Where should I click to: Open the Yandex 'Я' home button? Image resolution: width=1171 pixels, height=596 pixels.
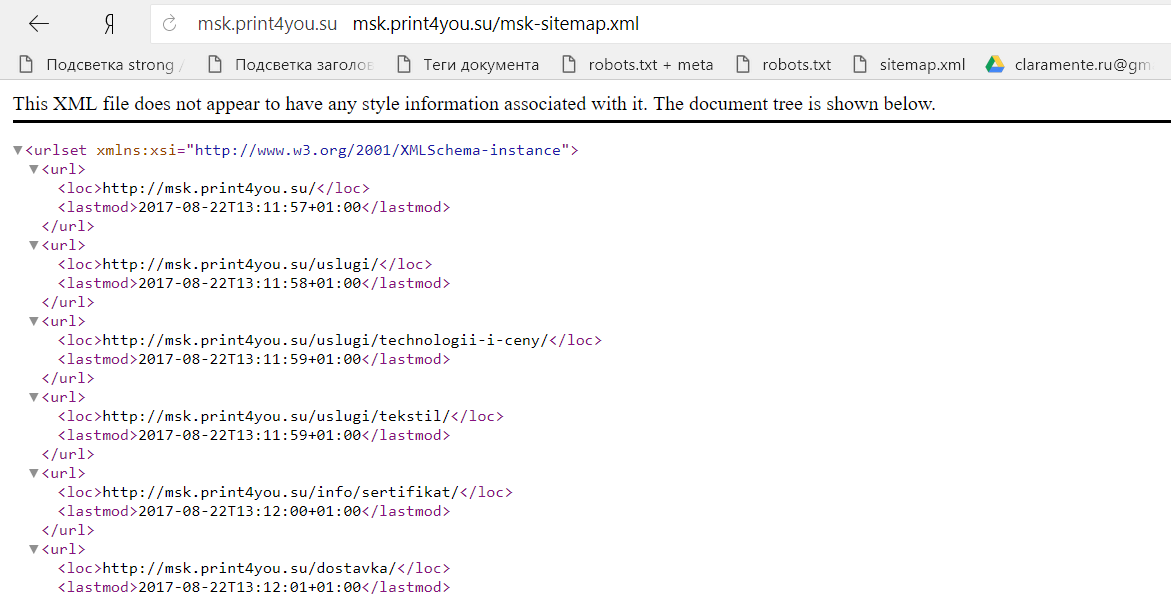[109, 25]
